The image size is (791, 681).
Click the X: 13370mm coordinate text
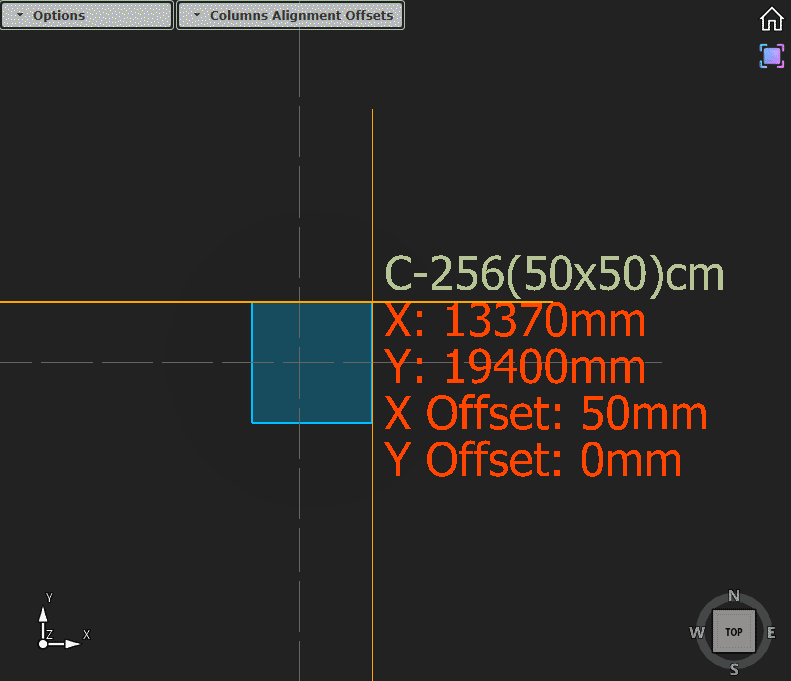pyautogui.click(x=515, y=321)
